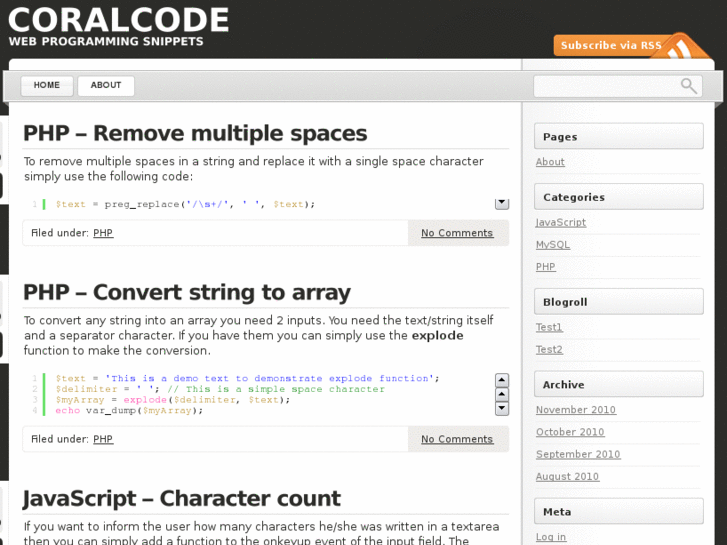The image size is (727, 545).
Task: Visit the Test1 blogroll link
Action: click(x=549, y=327)
